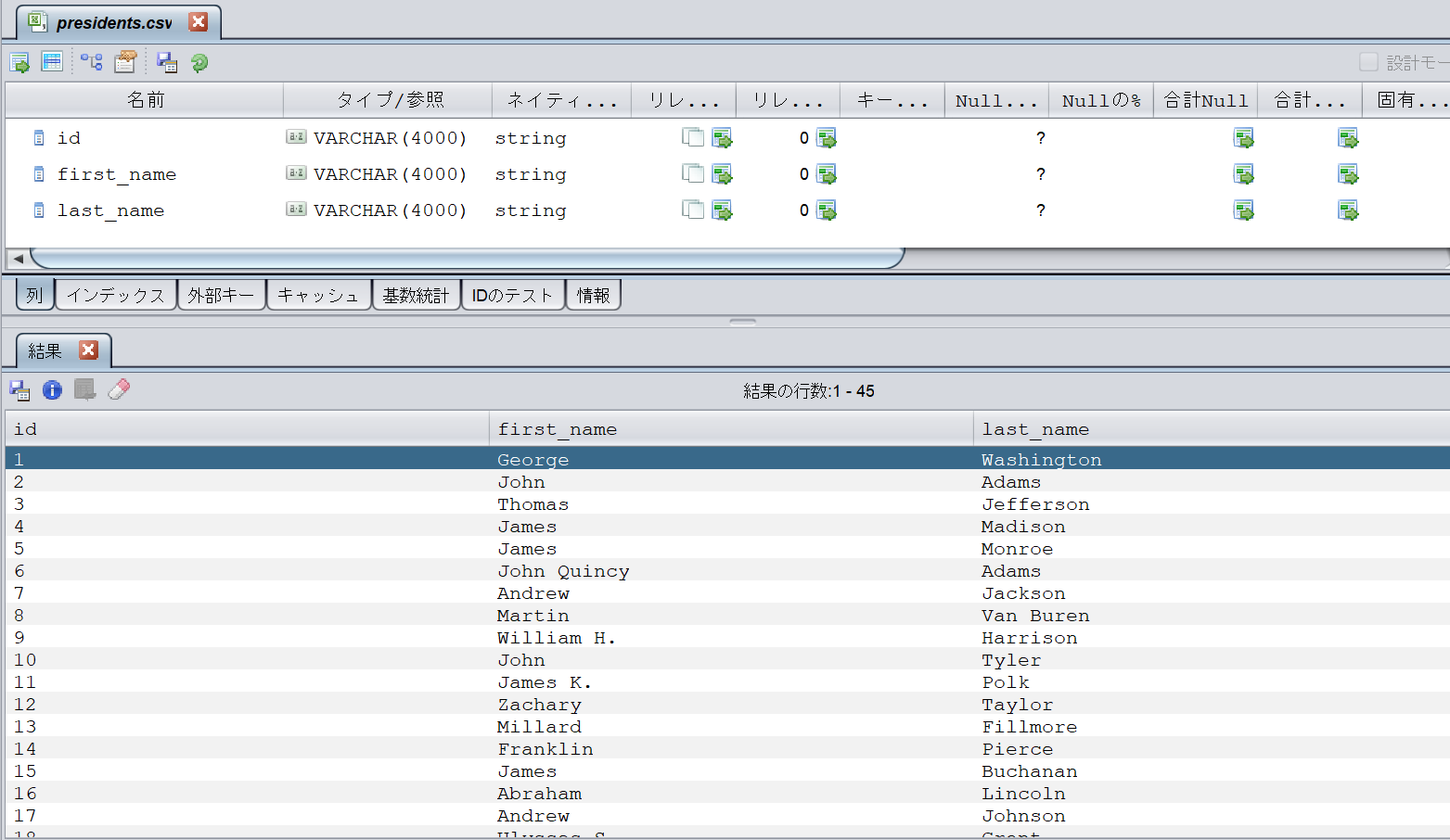Screen dimensions: 1450x840
Task: Click the copy icon in the first_name row
Action: click(x=693, y=173)
